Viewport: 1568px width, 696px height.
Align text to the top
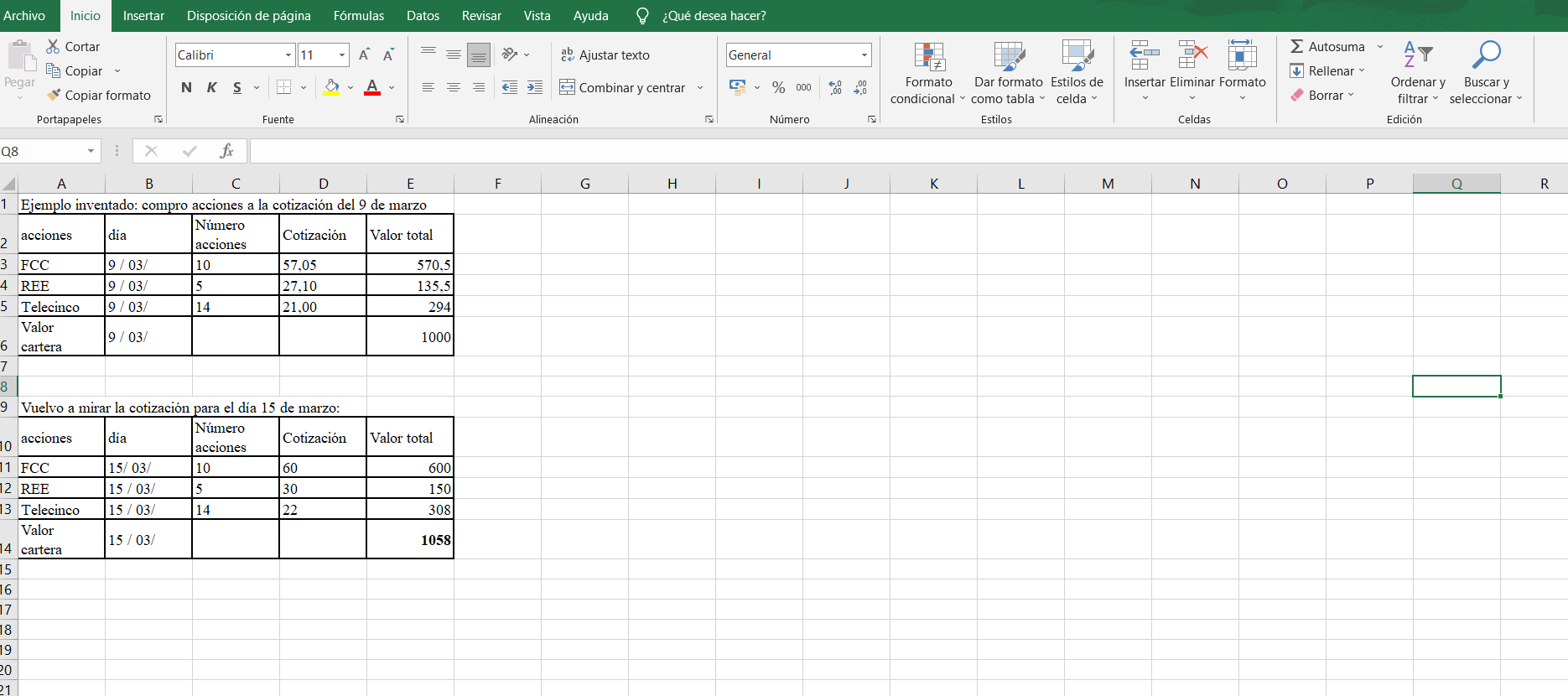pos(428,55)
